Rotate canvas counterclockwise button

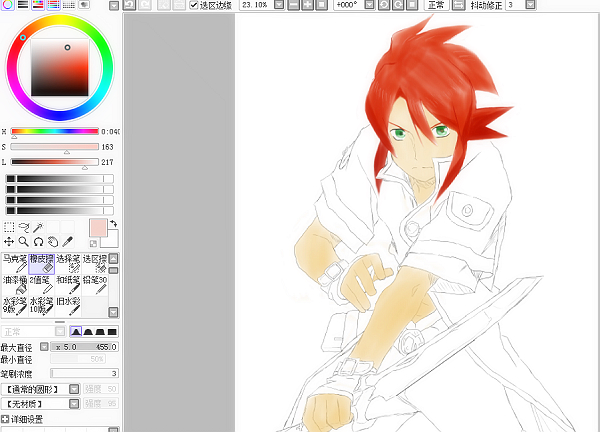(x=383, y=5)
